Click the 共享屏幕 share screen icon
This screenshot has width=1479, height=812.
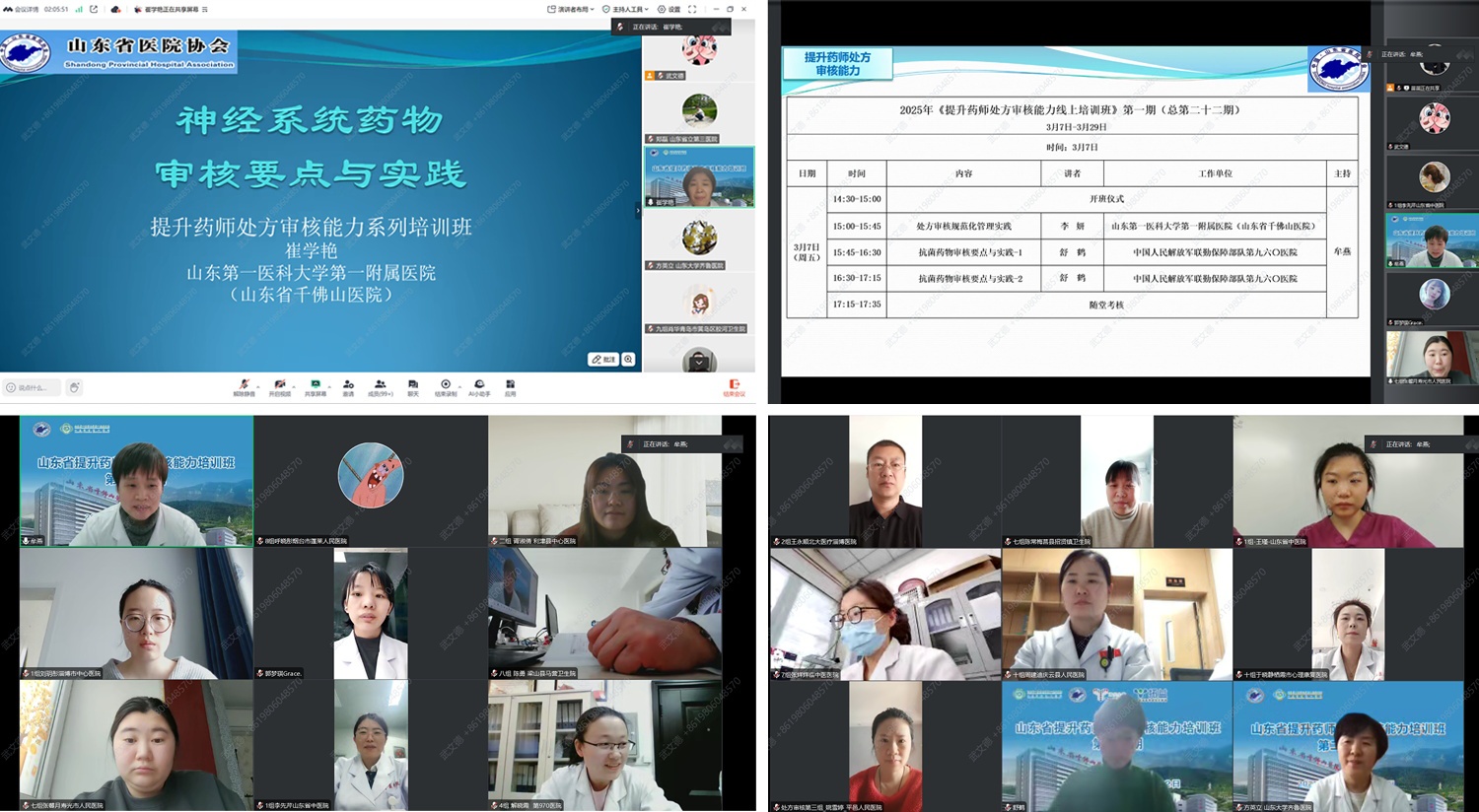[x=316, y=385]
